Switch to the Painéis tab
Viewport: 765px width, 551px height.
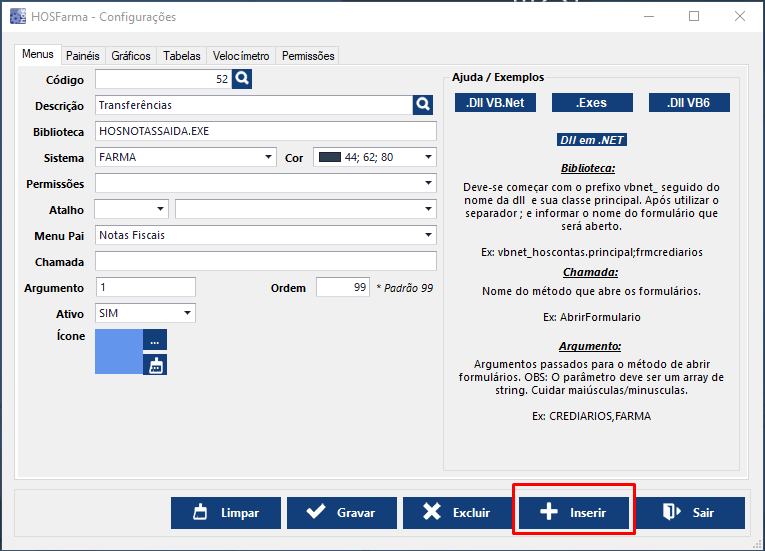[x=83, y=56]
